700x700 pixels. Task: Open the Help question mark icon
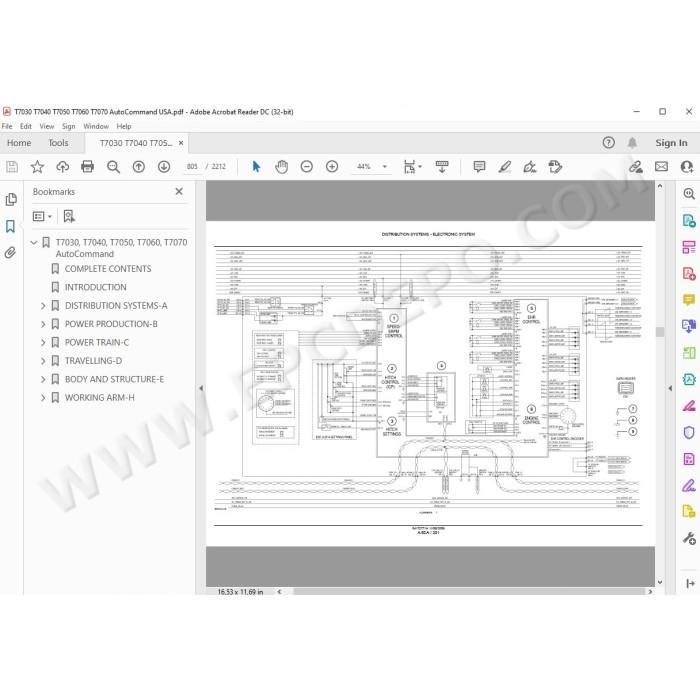point(608,143)
